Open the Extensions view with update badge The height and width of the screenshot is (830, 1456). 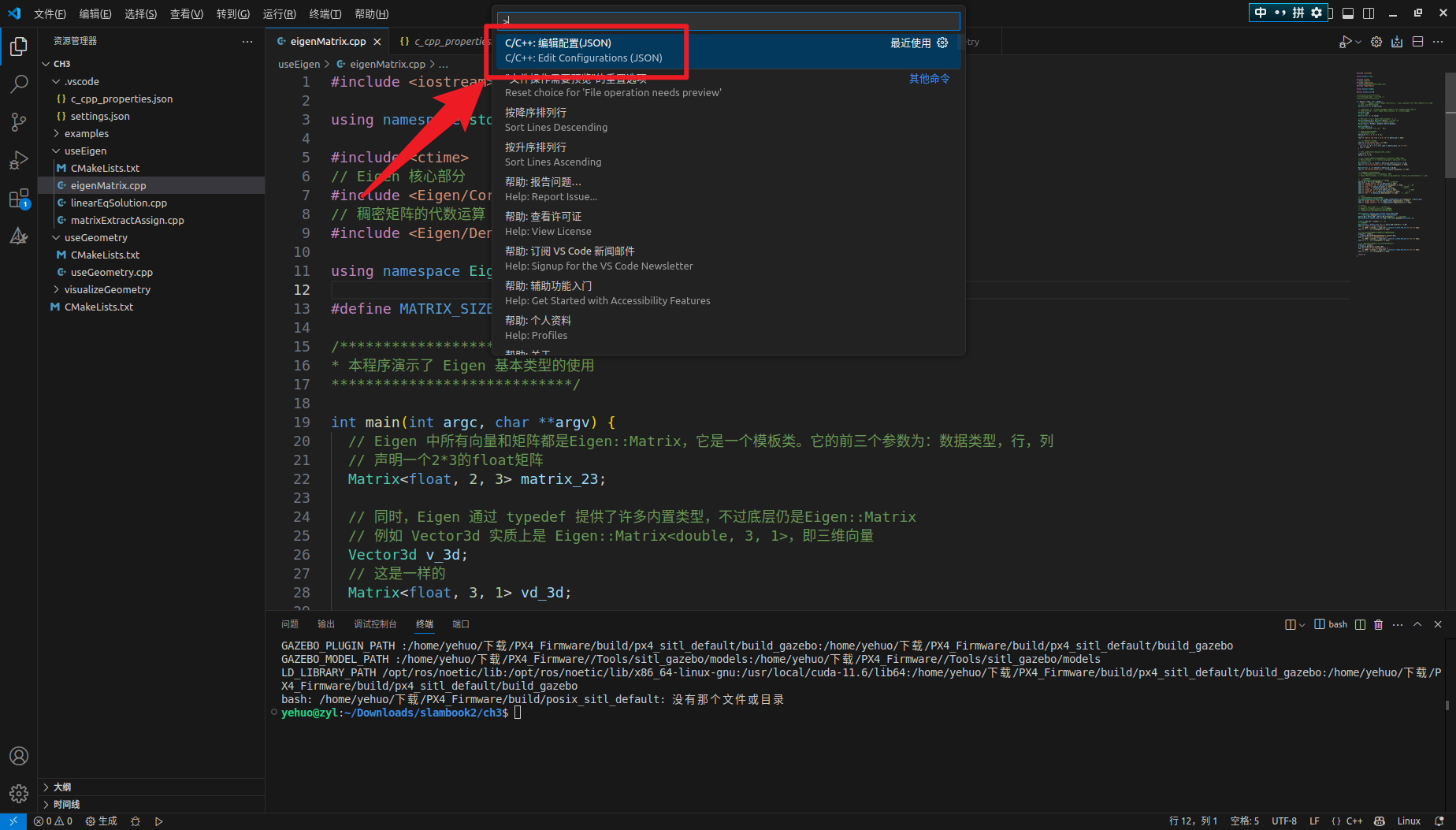[19, 199]
